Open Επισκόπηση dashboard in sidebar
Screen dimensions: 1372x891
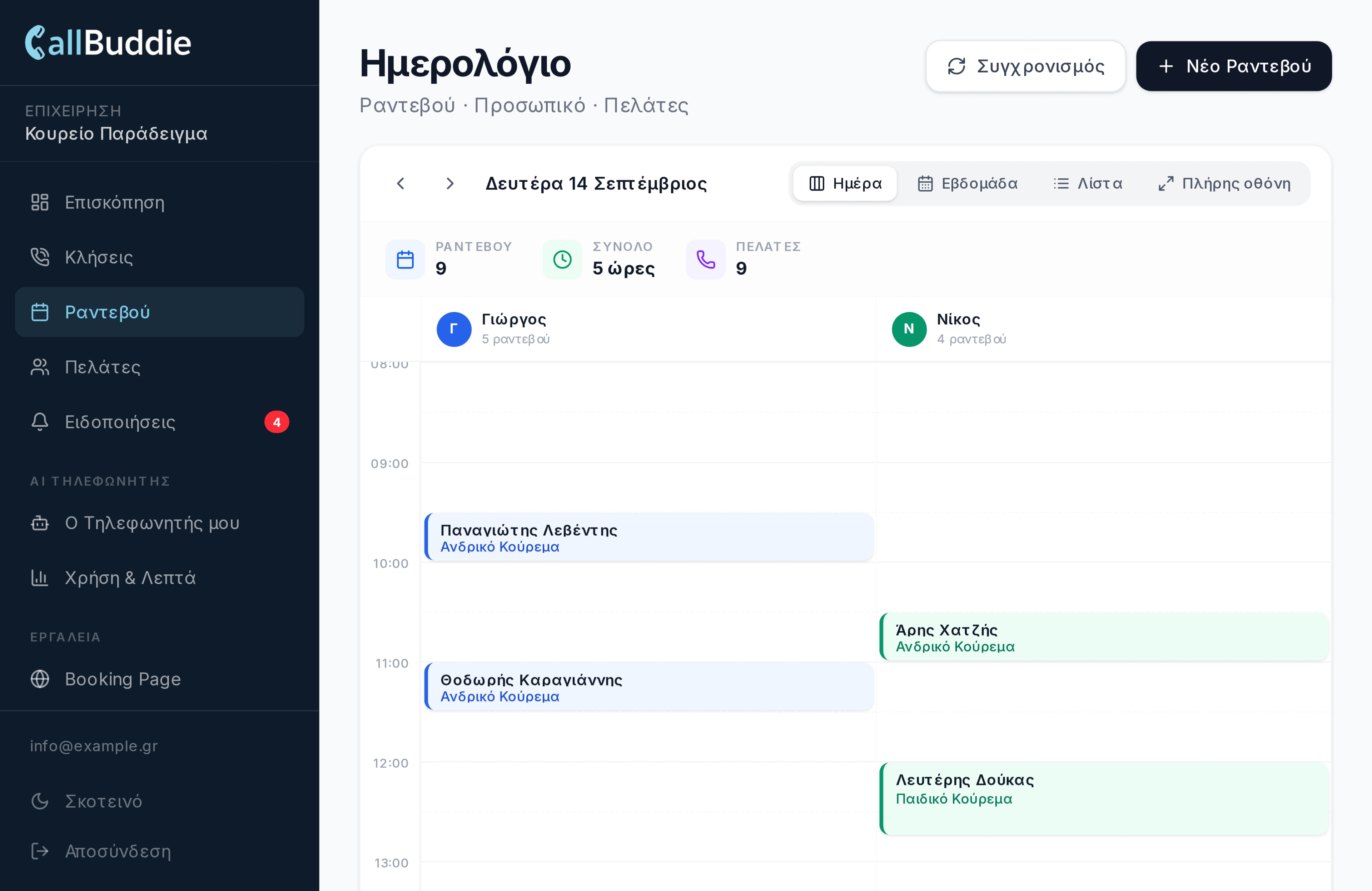(159, 202)
